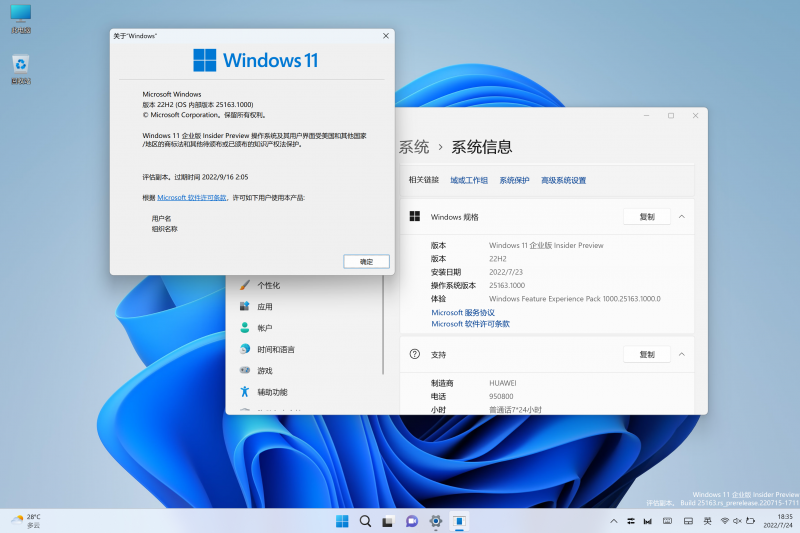
Task: Click the 英 input language indicator
Action: pyautogui.click(x=707, y=521)
